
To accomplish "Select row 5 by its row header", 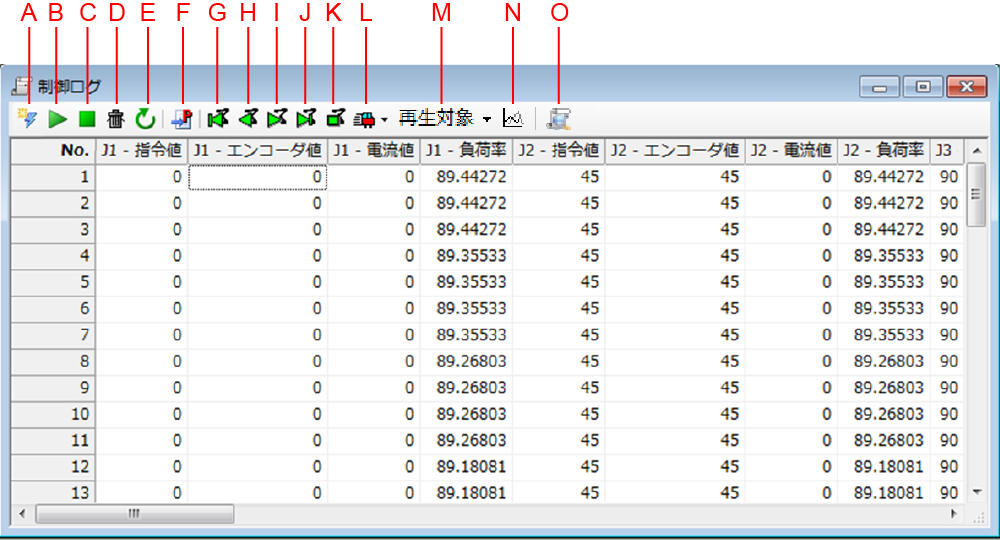I will tap(53, 282).
